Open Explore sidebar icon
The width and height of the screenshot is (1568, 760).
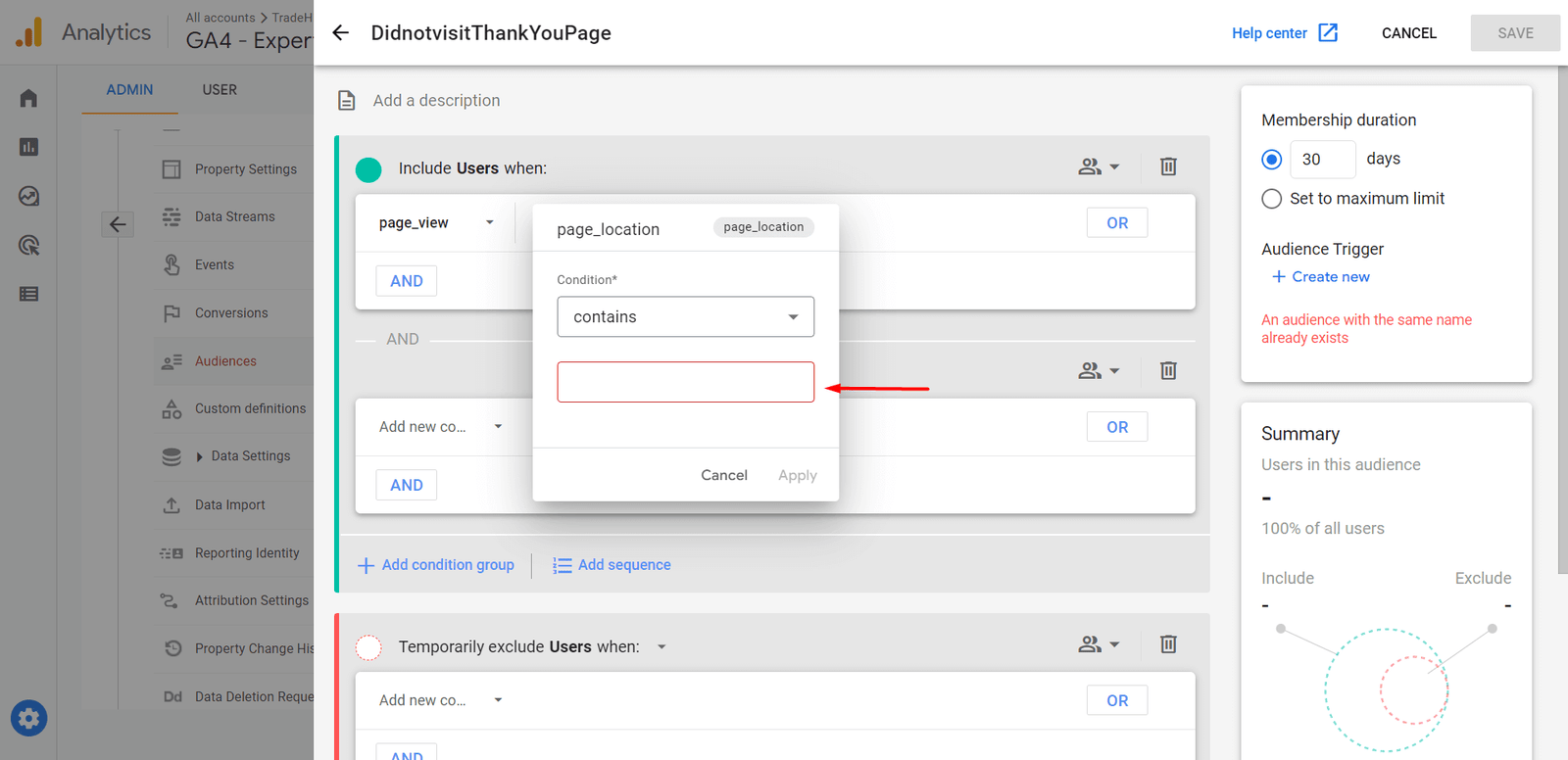[x=28, y=196]
